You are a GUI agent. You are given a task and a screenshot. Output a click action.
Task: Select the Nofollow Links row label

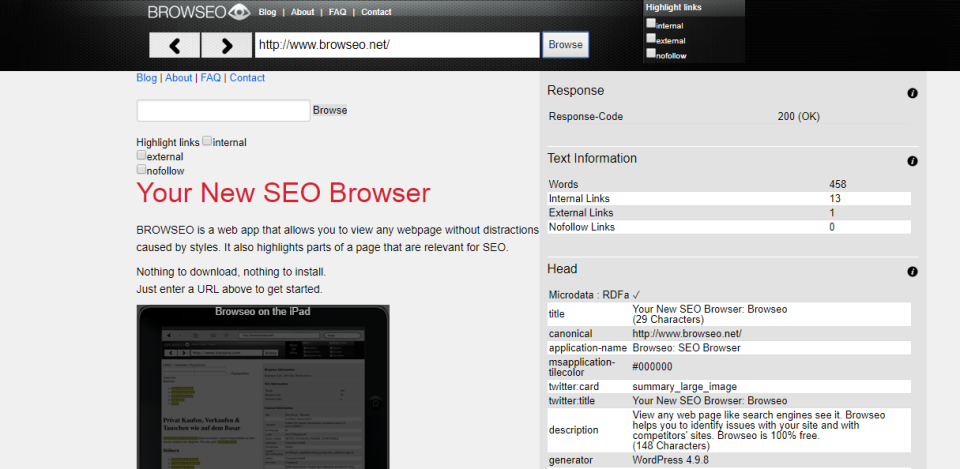coord(582,227)
